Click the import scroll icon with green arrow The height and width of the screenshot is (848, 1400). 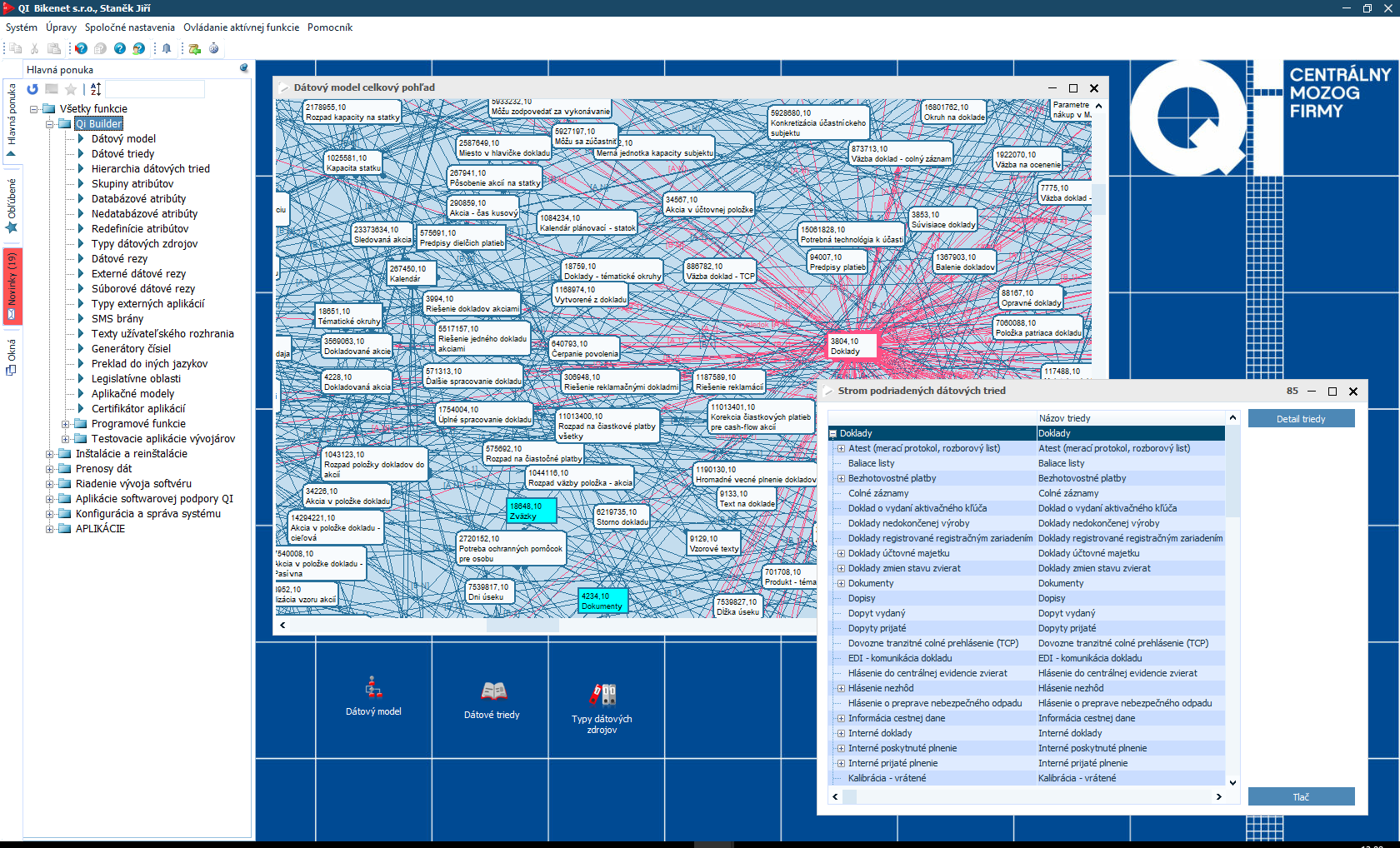tap(194, 48)
